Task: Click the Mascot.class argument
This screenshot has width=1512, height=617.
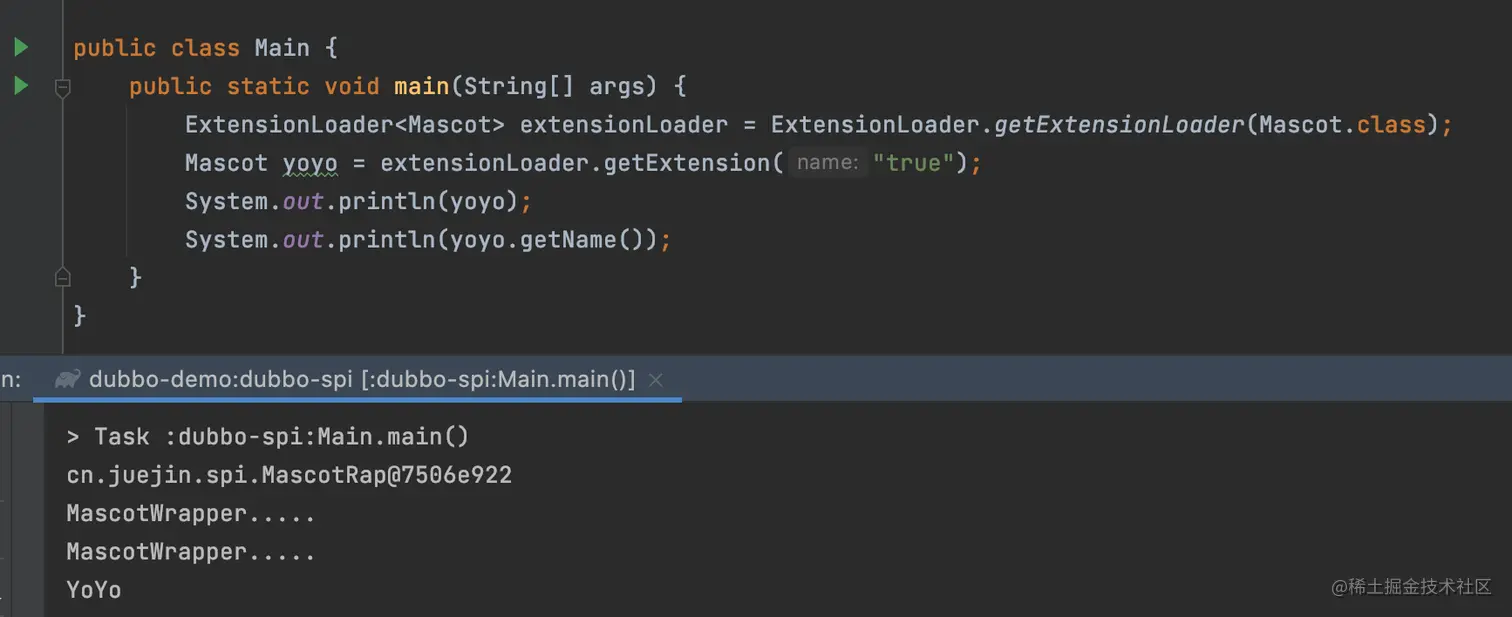Action: (1341, 125)
